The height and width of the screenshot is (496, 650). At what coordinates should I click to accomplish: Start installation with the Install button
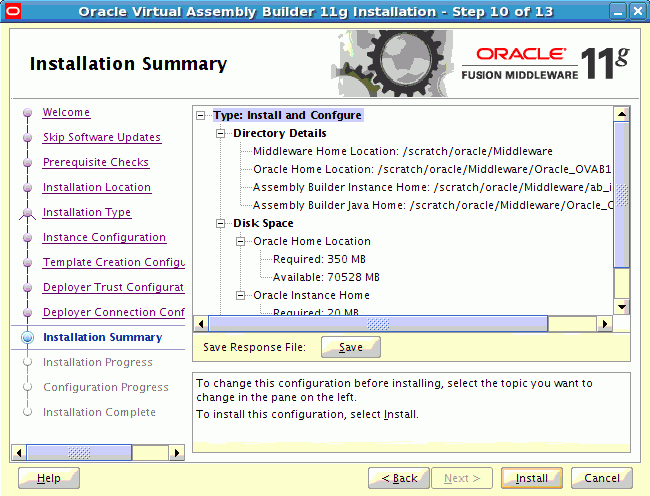[532, 478]
